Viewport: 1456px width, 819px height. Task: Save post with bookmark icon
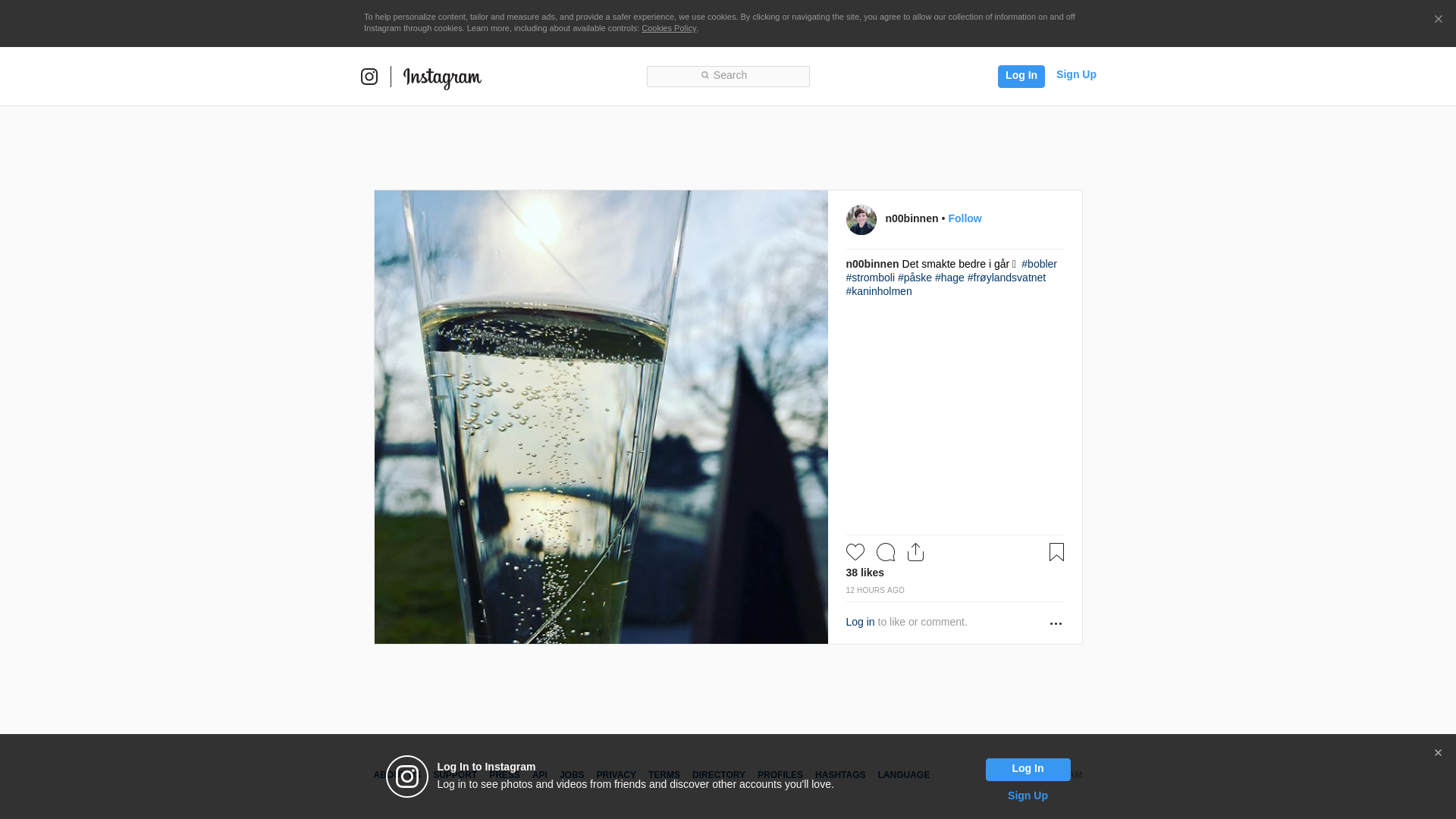[x=1056, y=552]
